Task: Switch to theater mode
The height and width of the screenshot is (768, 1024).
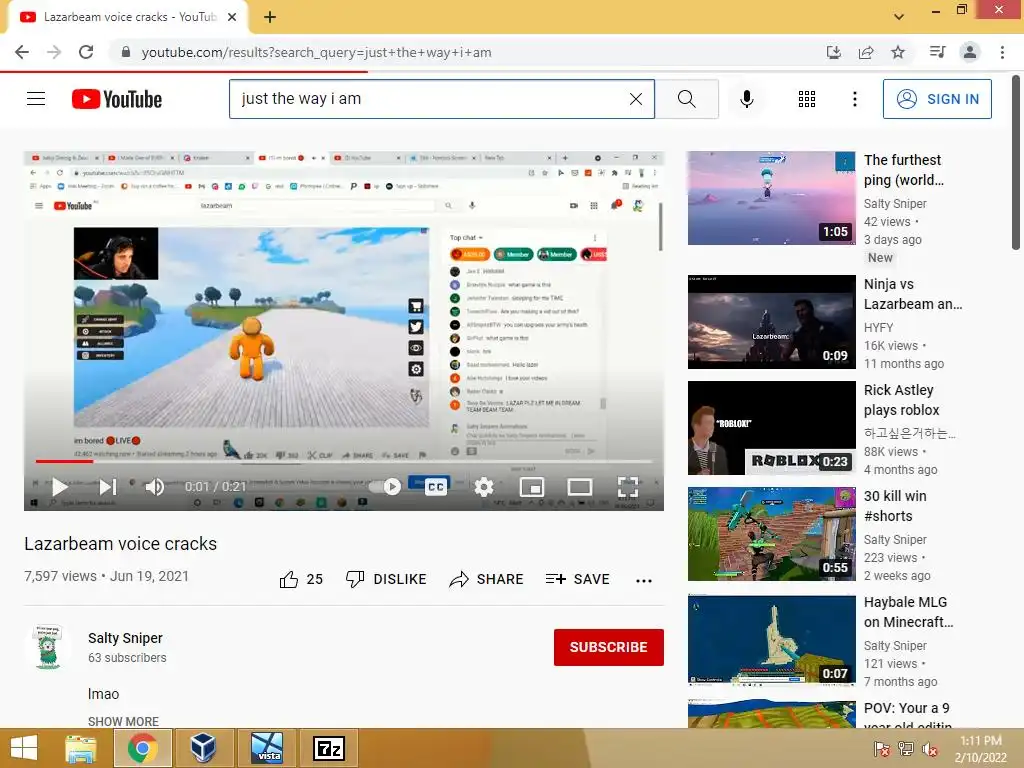Action: pyautogui.click(x=580, y=487)
